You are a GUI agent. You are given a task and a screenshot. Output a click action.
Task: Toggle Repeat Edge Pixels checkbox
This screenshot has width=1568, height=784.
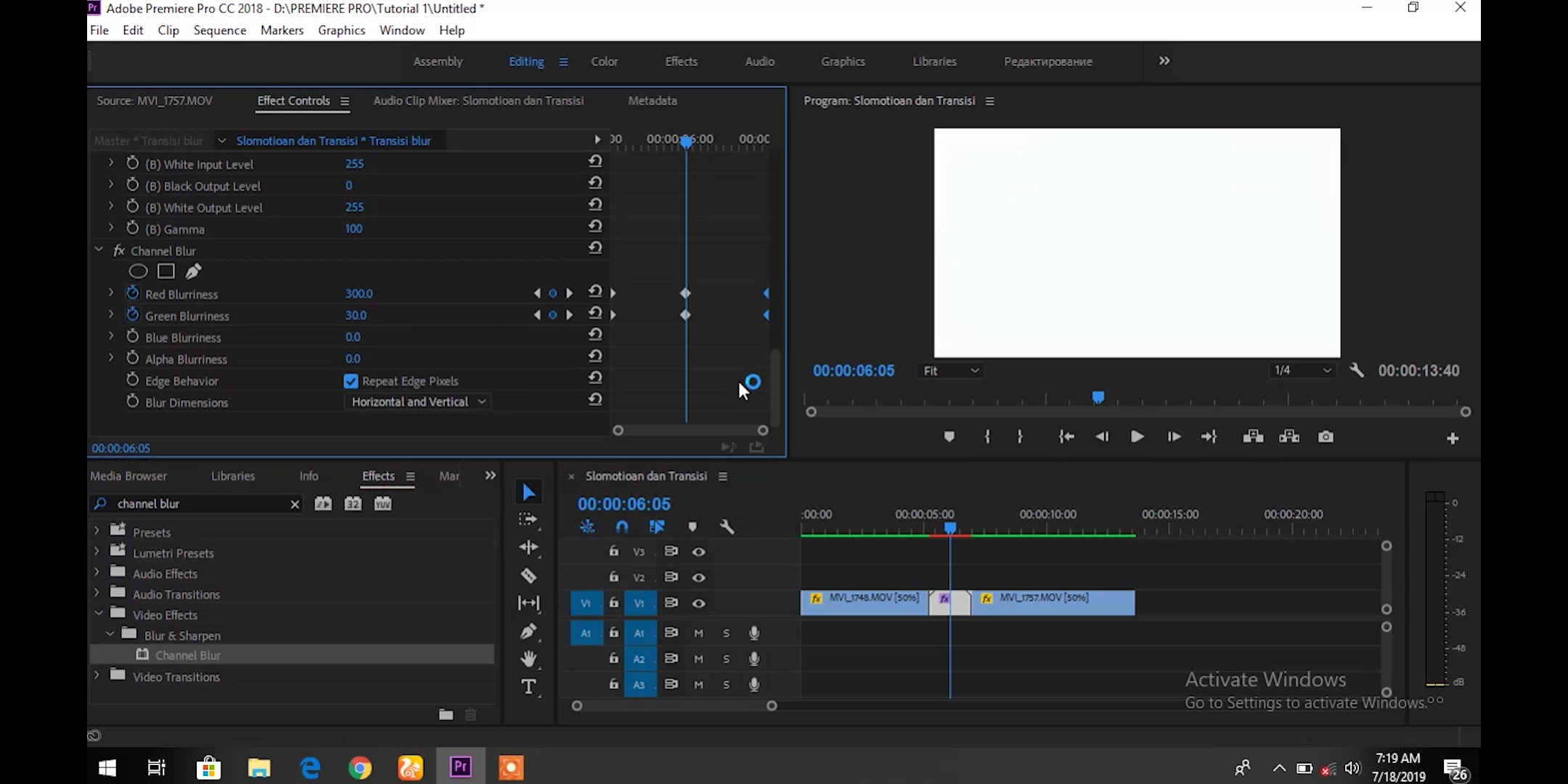(x=351, y=381)
